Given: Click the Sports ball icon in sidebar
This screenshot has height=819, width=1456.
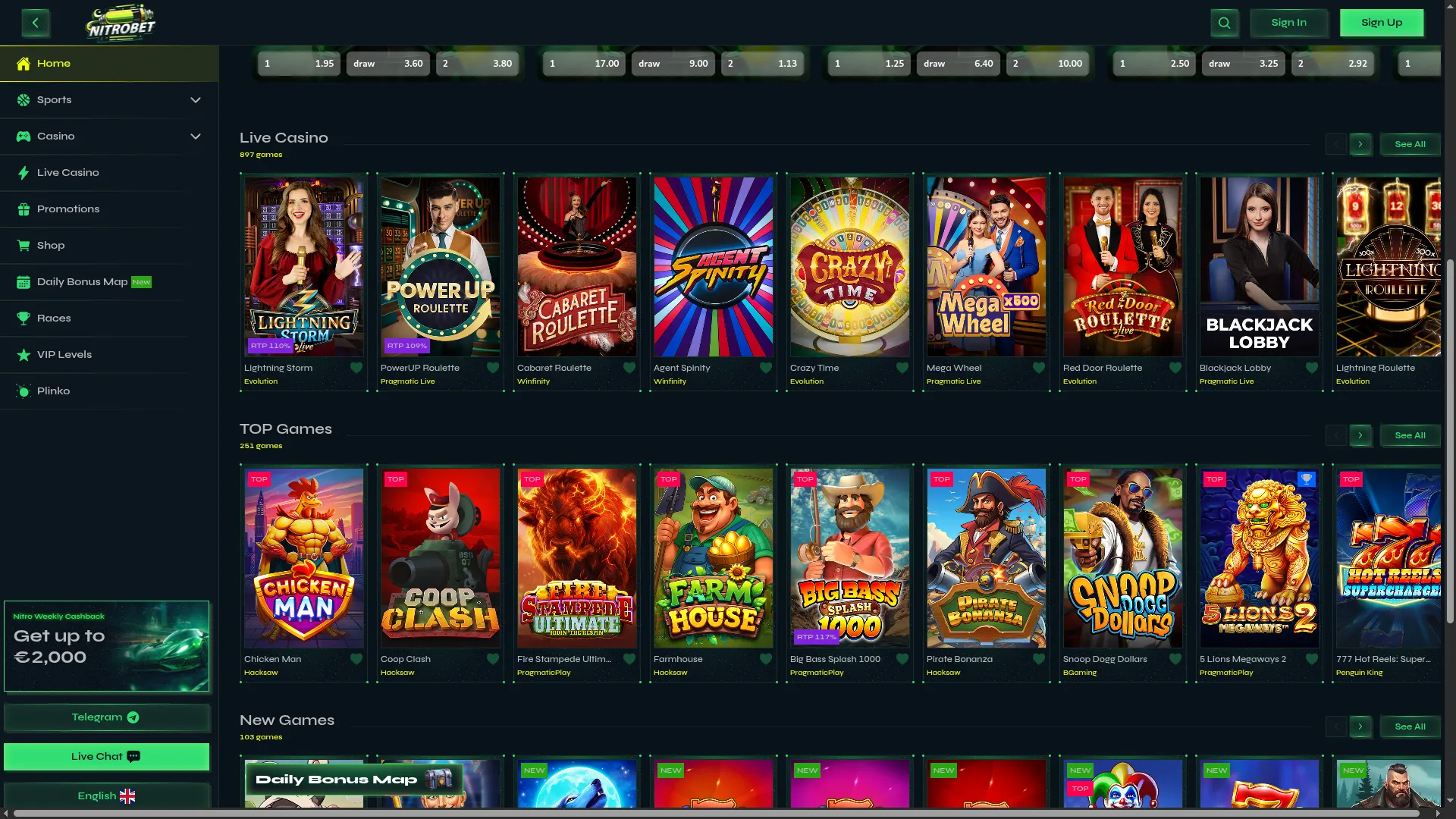Looking at the screenshot, I should pos(24,100).
